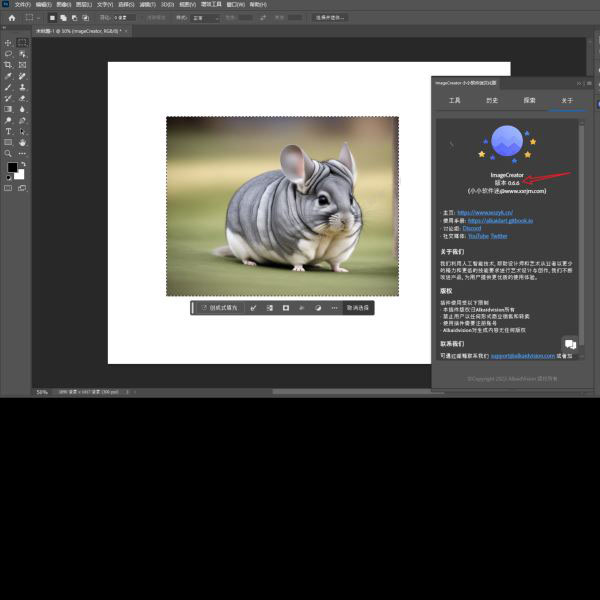Open the 增效工具 menu
The image size is (600, 600).
pyautogui.click(x=211, y=5)
